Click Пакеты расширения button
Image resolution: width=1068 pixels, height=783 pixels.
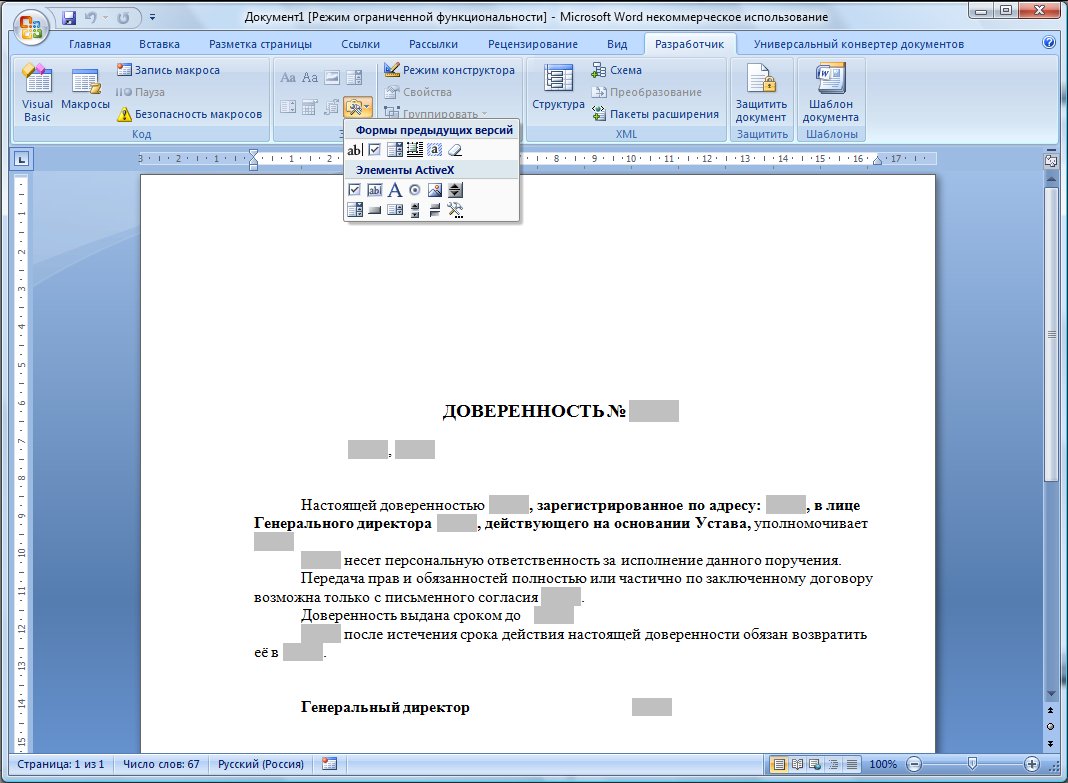coord(656,114)
